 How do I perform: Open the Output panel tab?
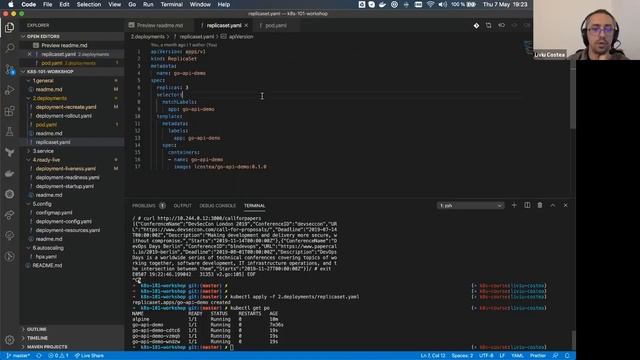182,205
